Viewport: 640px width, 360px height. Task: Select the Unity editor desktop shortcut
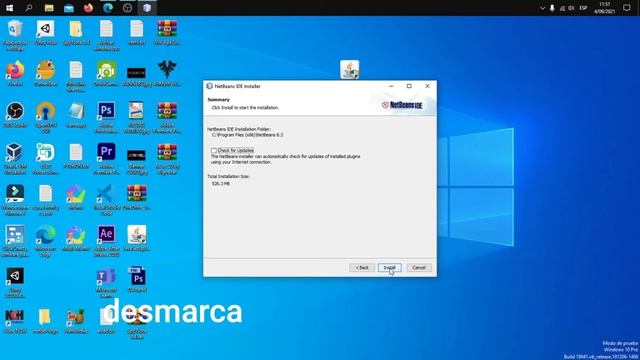pos(15,282)
